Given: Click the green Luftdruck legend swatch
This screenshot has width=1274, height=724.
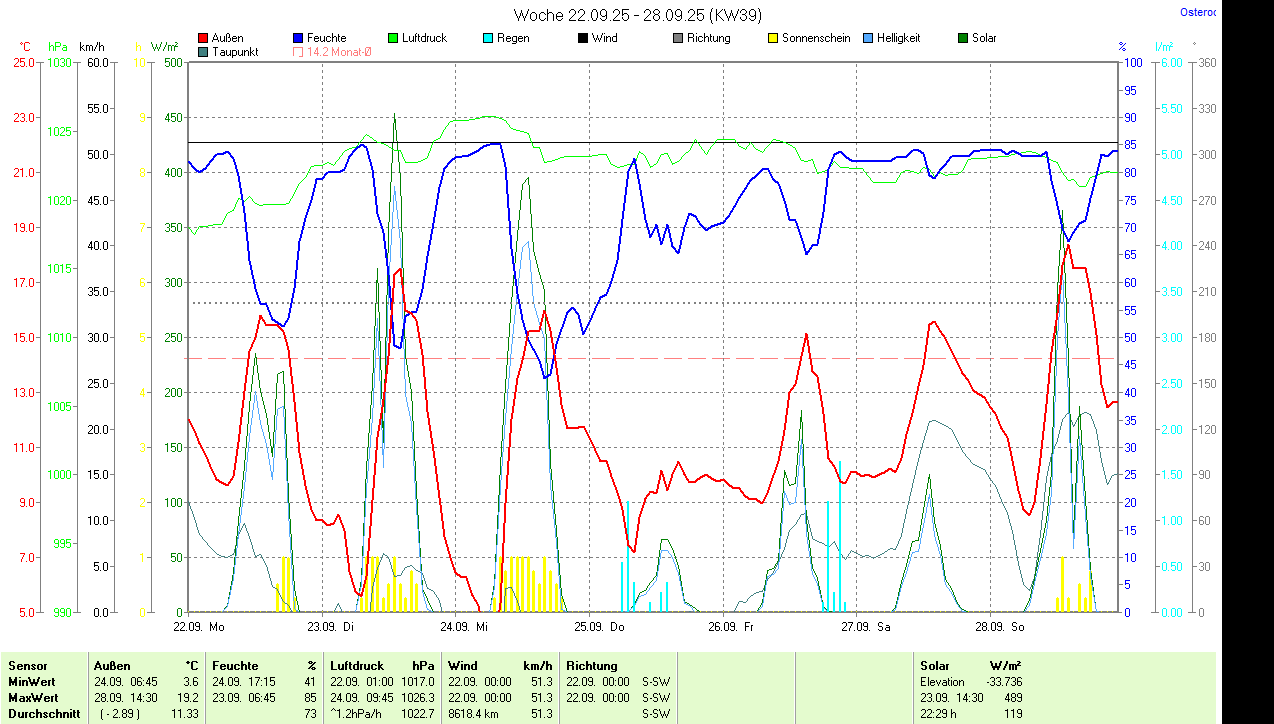Looking at the screenshot, I should point(393,38).
